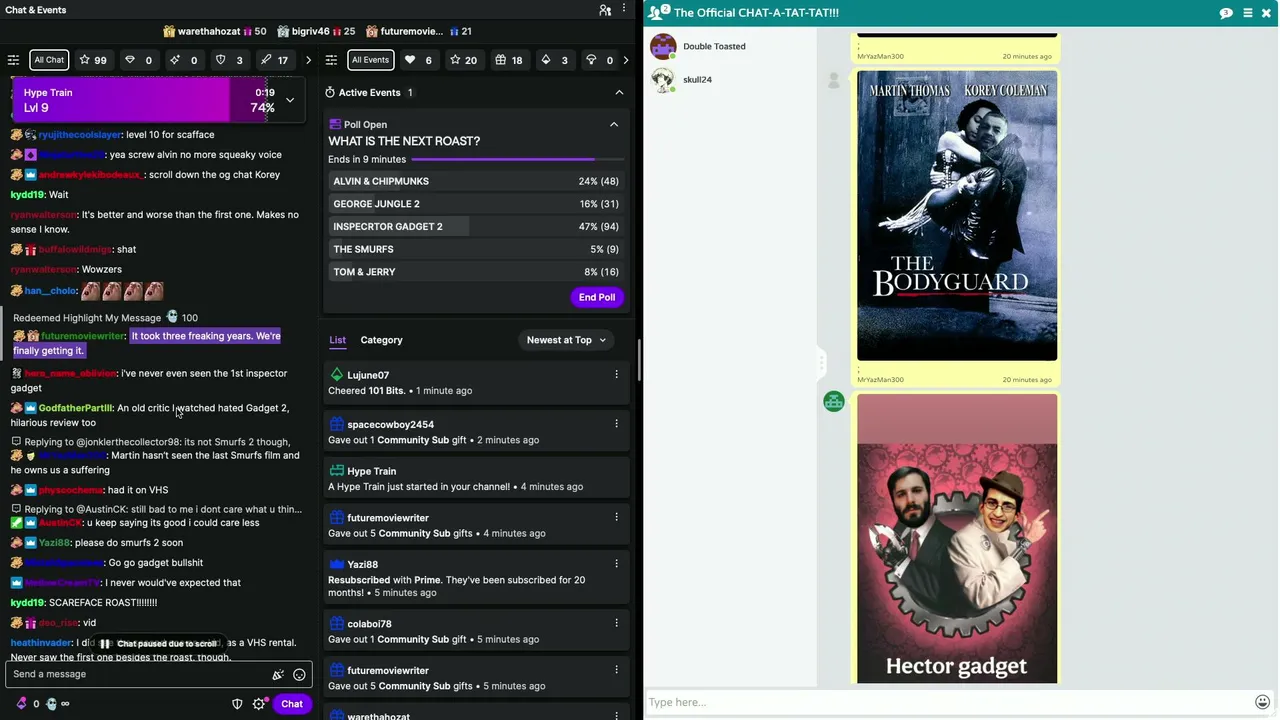Toggle the star events filter showing 20
The width and height of the screenshot is (1280, 720).
point(463,60)
